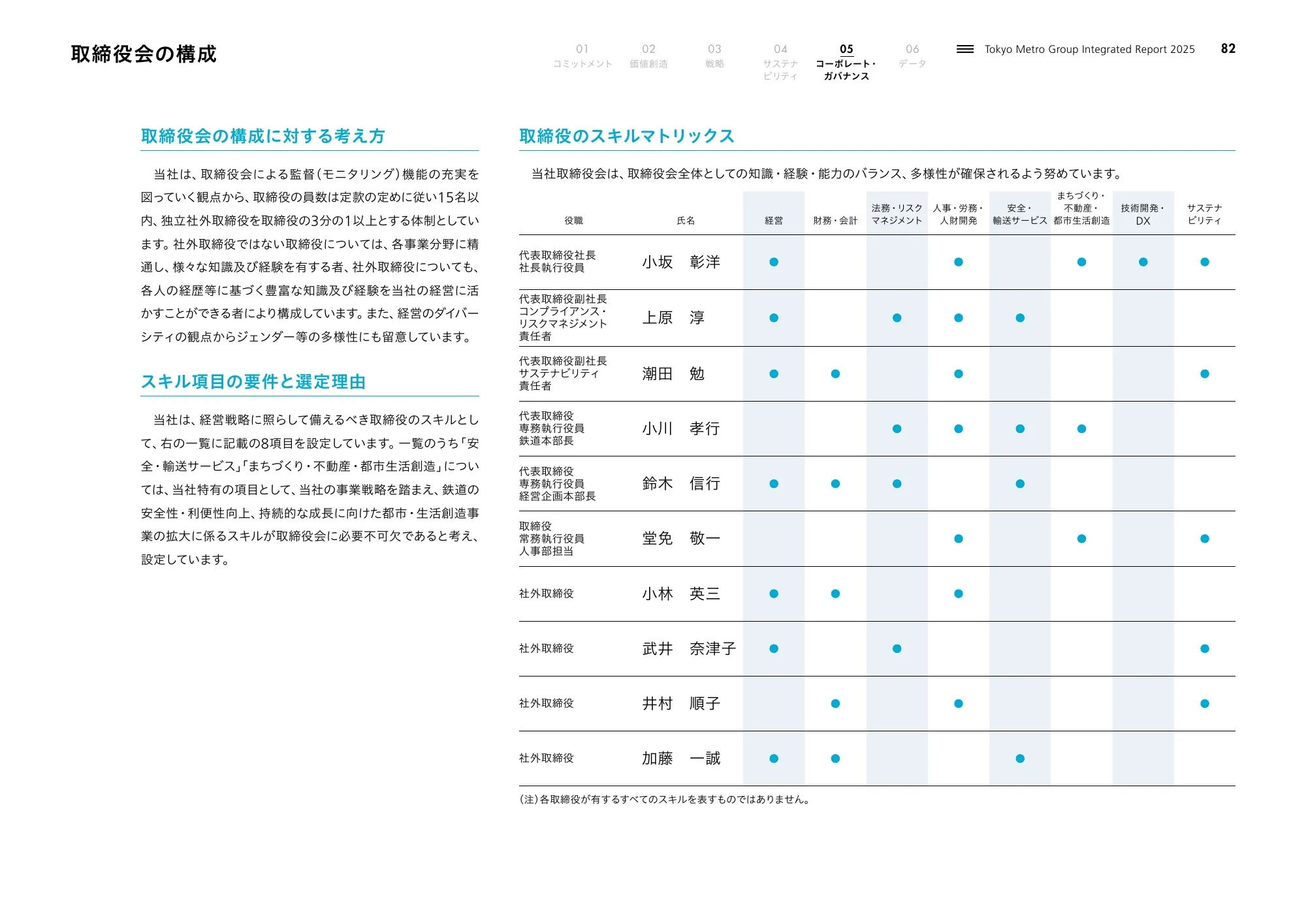Click the name 堂免 敬一
Image resolution: width=1306 pixels, height=924 pixels.
tap(681, 538)
